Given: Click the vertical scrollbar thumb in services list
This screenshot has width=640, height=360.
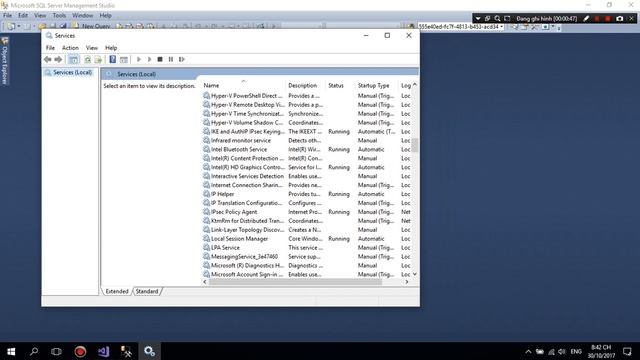Looking at the screenshot, I should 415,145.
